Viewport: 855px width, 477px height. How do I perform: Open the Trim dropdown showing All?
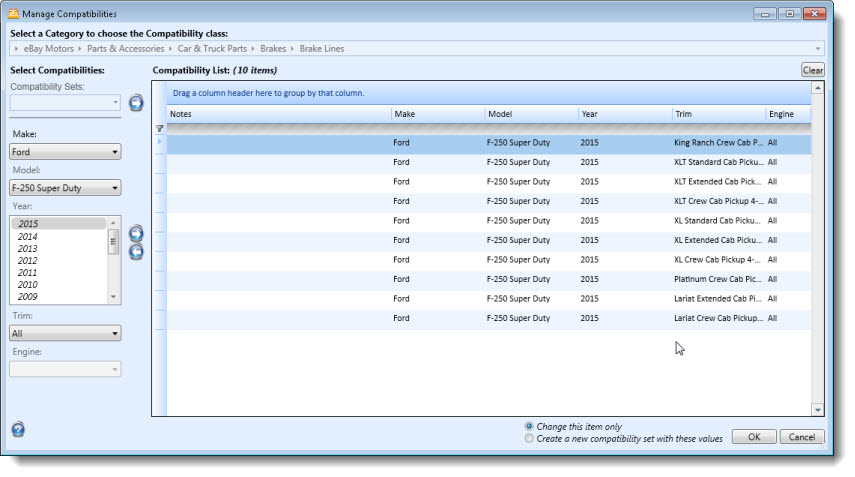pos(65,333)
